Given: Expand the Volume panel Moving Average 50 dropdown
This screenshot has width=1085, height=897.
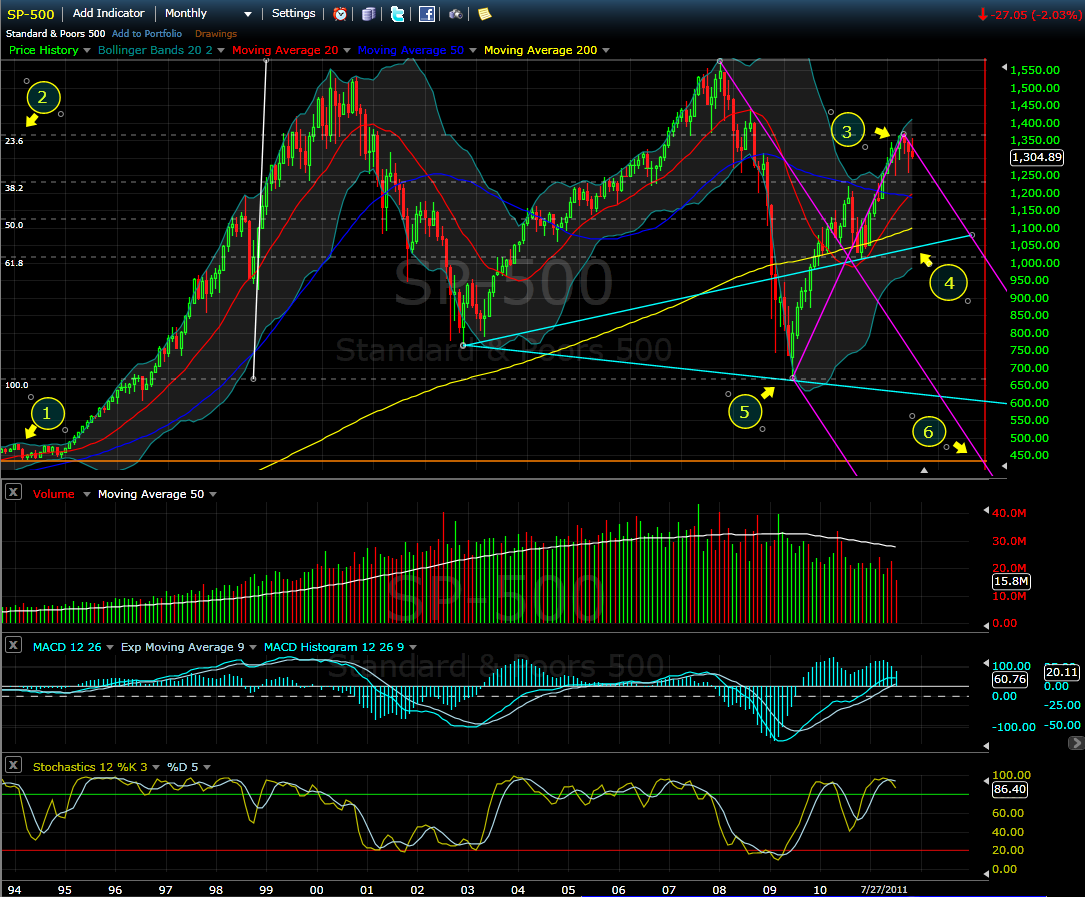Looking at the screenshot, I should point(213,494).
